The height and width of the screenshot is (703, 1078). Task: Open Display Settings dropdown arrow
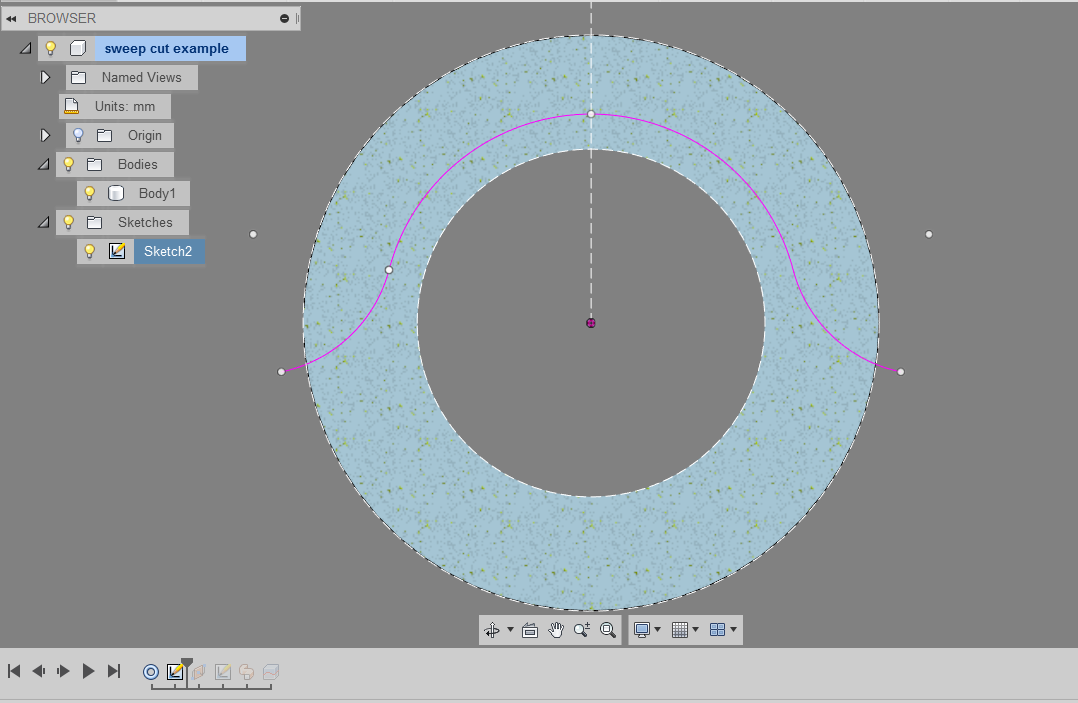click(658, 629)
